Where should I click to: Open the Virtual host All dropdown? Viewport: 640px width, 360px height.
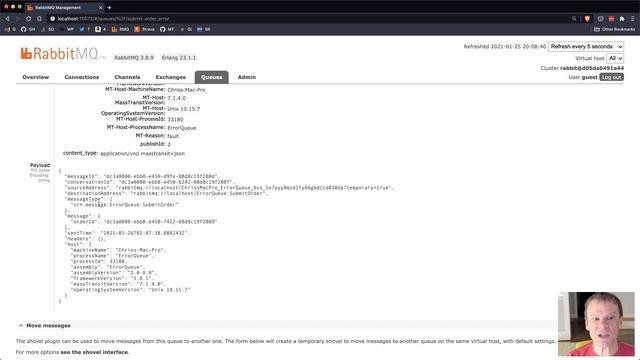(615, 58)
